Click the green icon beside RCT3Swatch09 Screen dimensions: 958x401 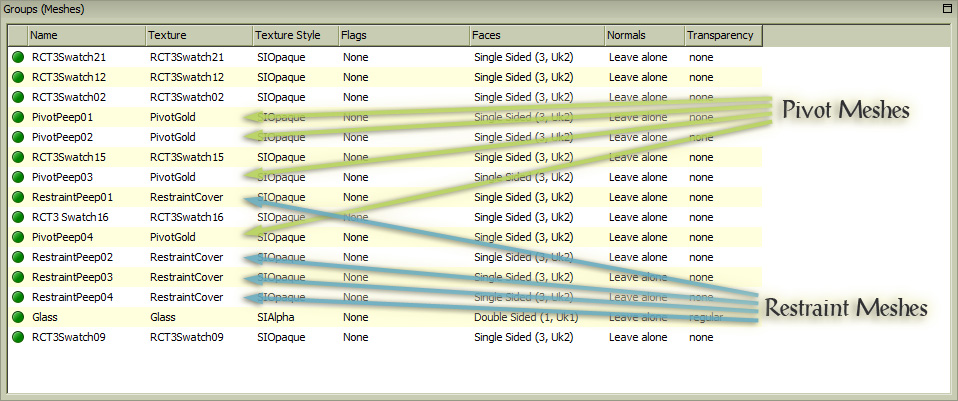point(18,337)
